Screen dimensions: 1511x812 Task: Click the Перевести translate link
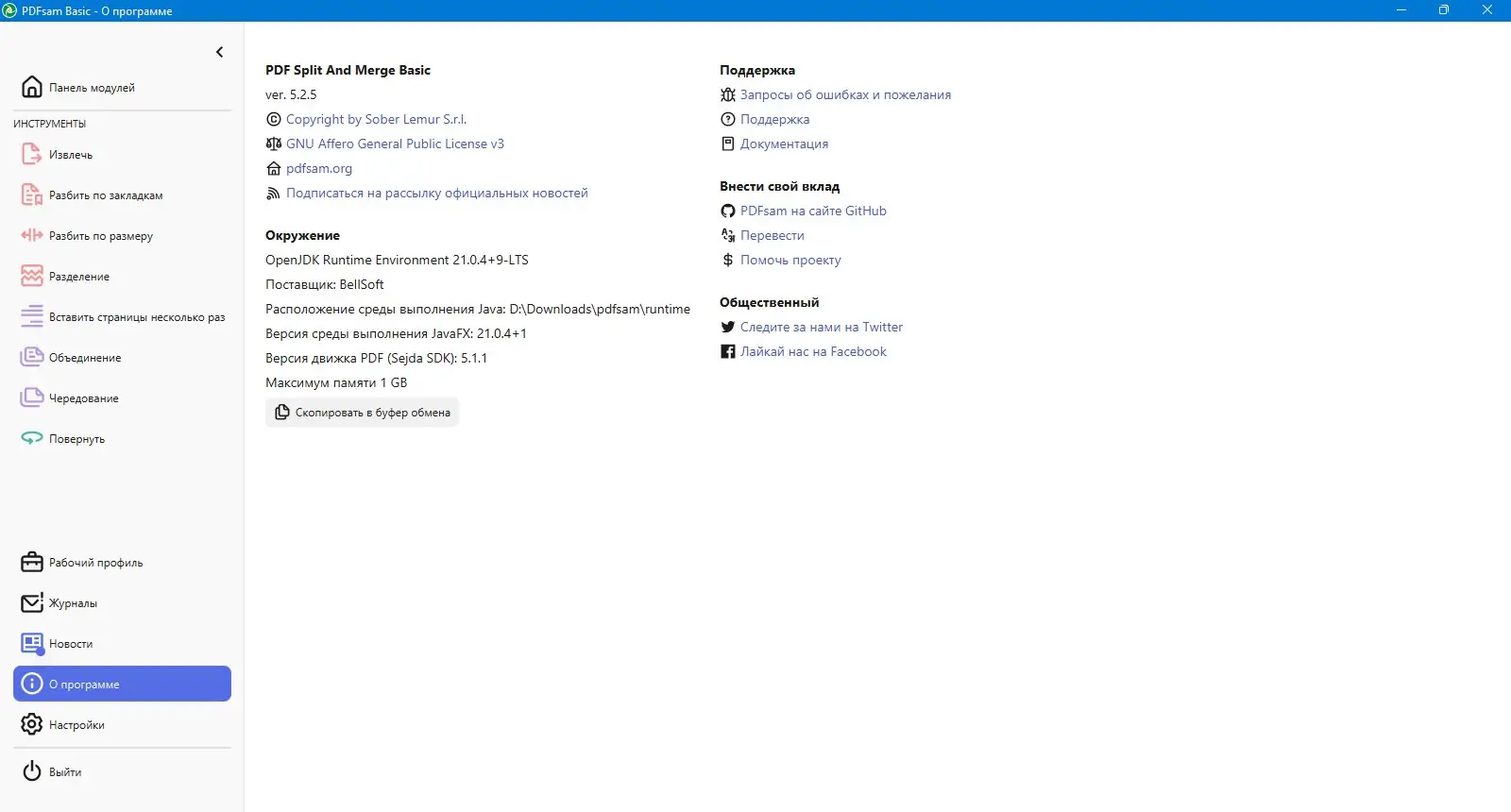(x=772, y=235)
